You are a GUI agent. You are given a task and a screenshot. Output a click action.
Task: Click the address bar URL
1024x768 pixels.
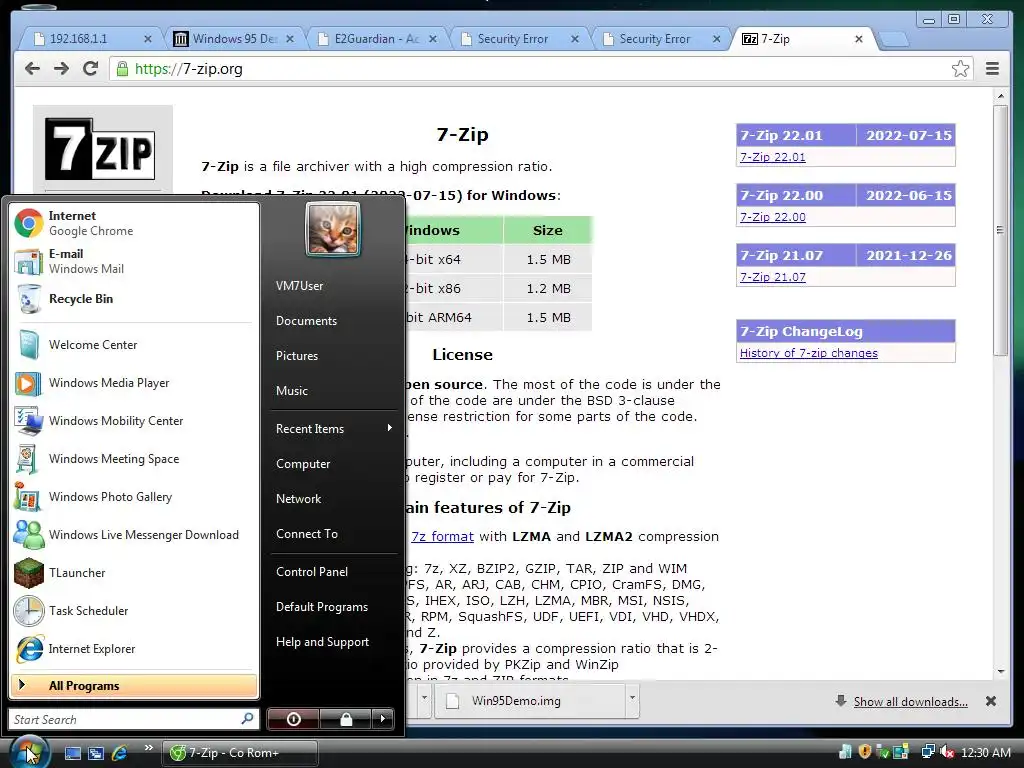(x=189, y=69)
